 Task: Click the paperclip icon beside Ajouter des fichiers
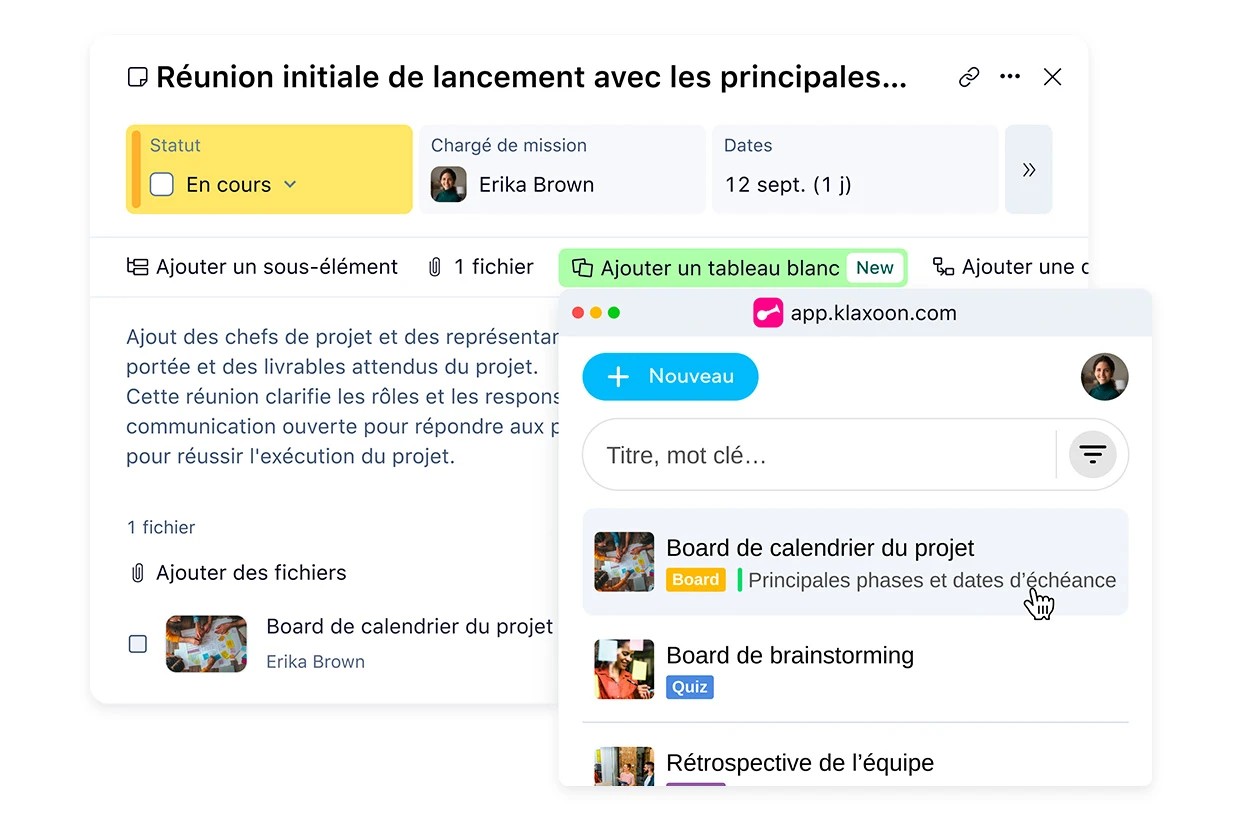tap(137, 572)
